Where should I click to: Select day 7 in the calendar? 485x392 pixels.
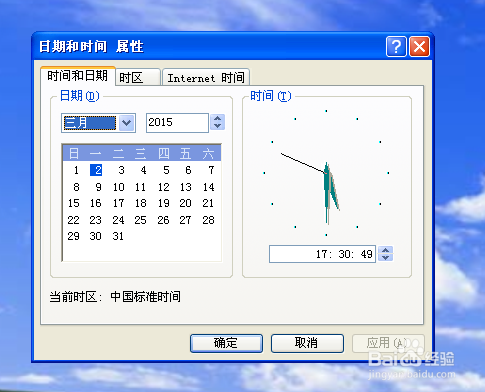point(211,170)
